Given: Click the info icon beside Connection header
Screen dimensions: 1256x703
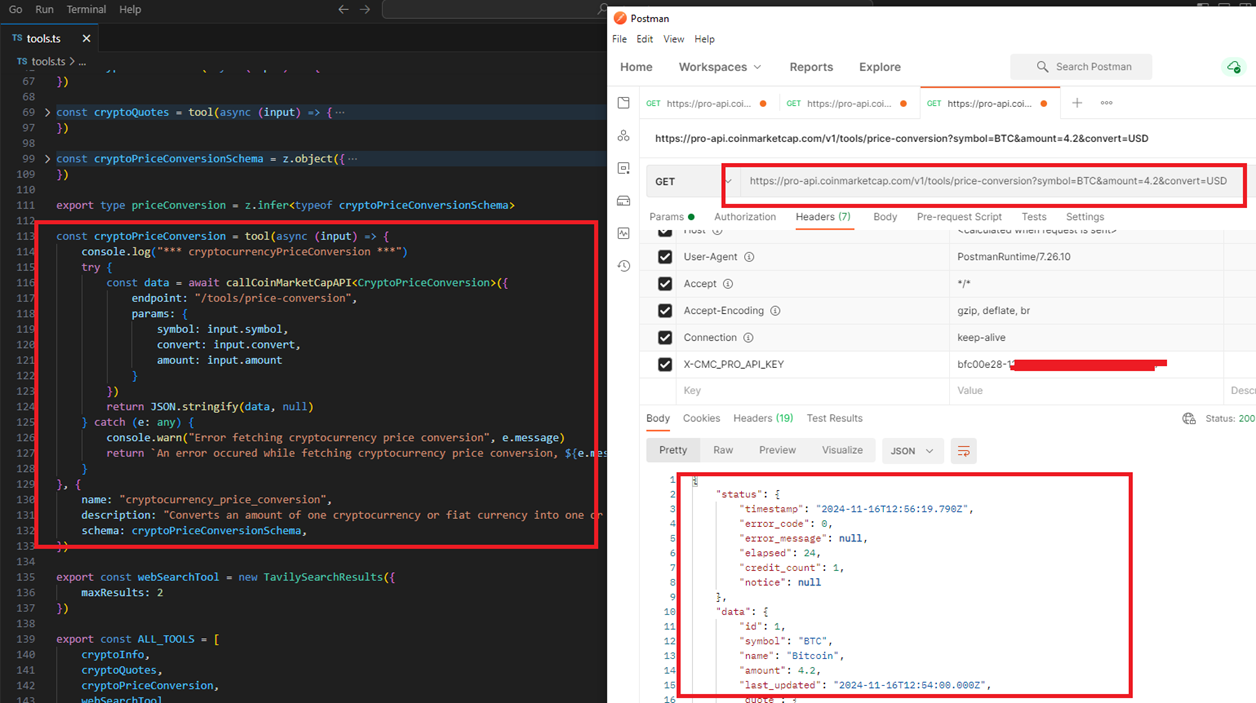Looking at the screenshot, I should click(748, 338).
